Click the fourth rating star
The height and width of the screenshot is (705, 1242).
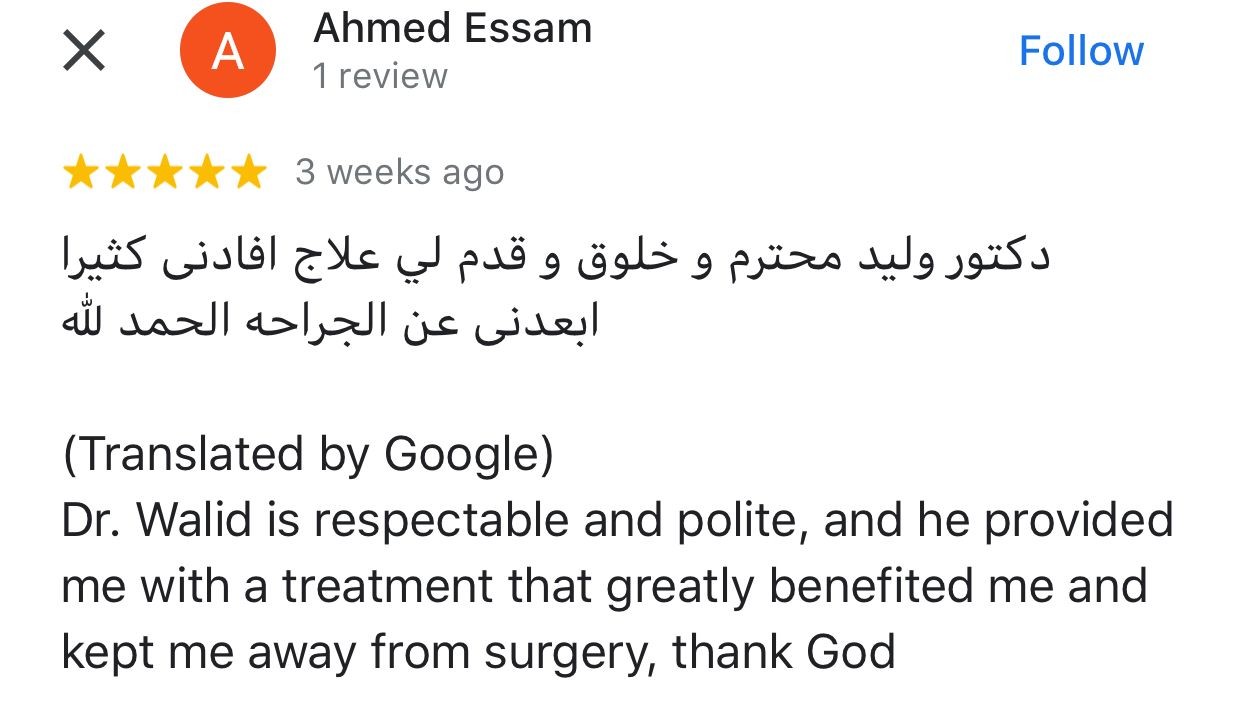pyautogui.click(x=205, y=173)
